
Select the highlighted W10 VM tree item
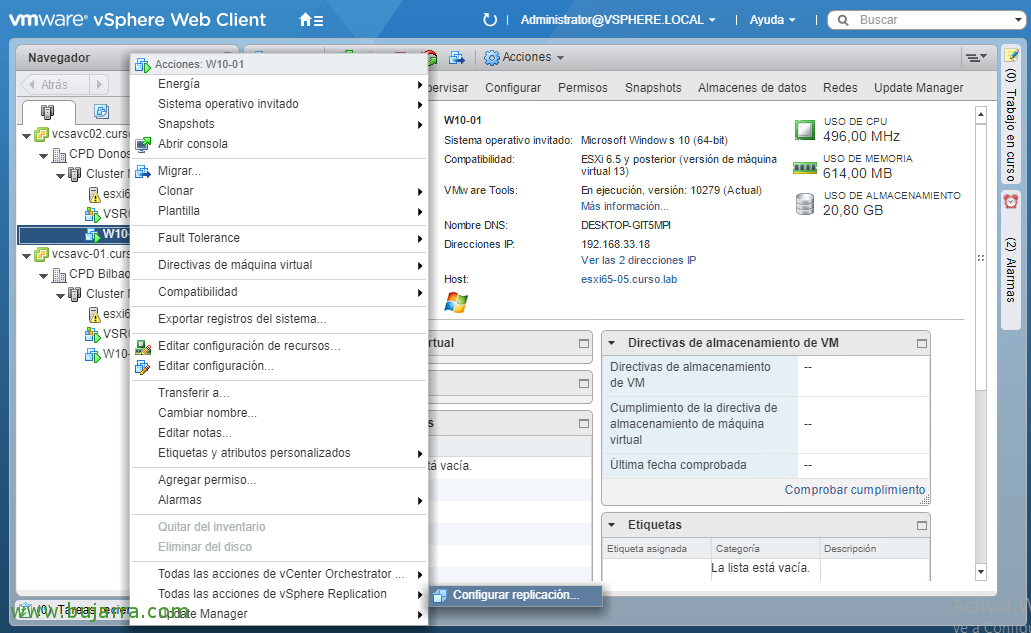74,235
